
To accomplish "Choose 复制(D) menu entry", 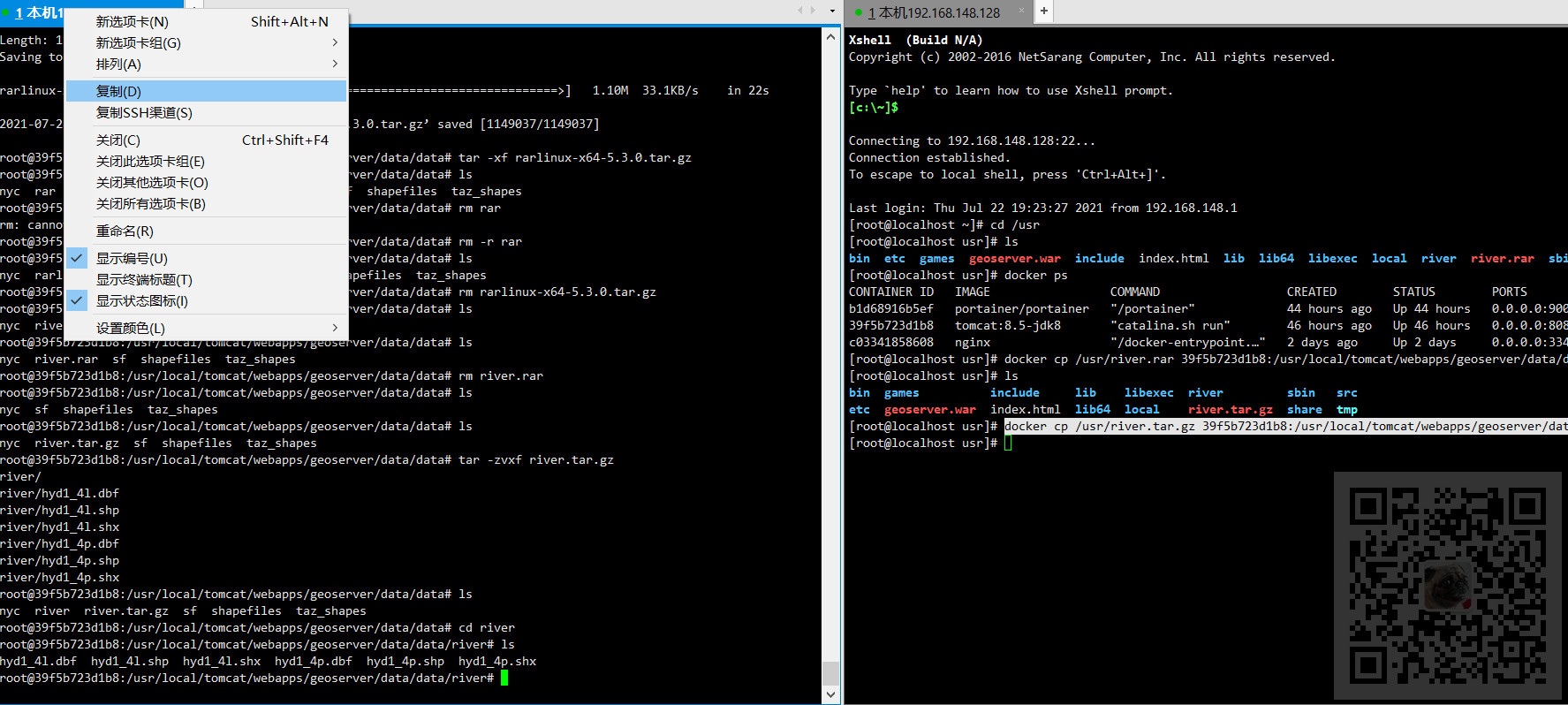I will click(x=207, y=91).
